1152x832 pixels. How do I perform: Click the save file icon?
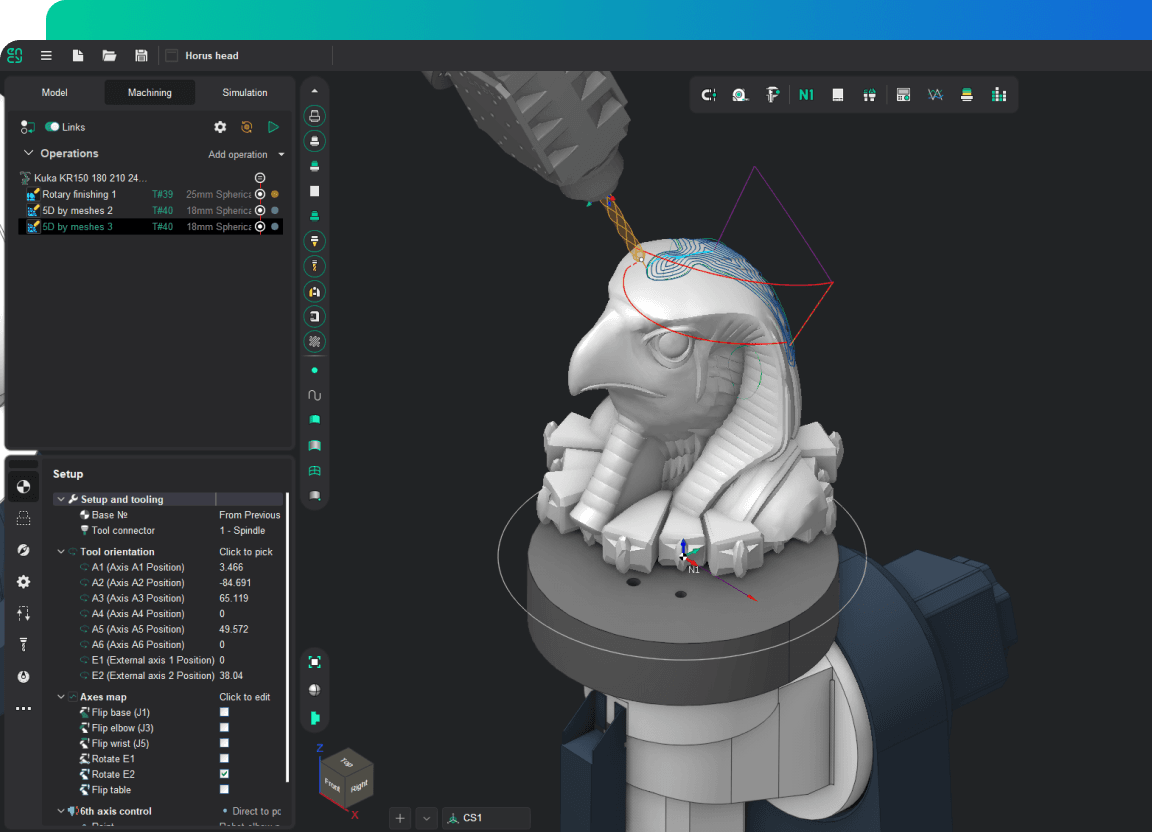click(141, 56)
